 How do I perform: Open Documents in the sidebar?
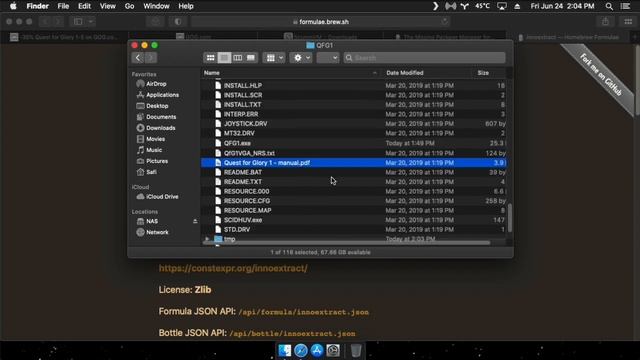(157, 117)
